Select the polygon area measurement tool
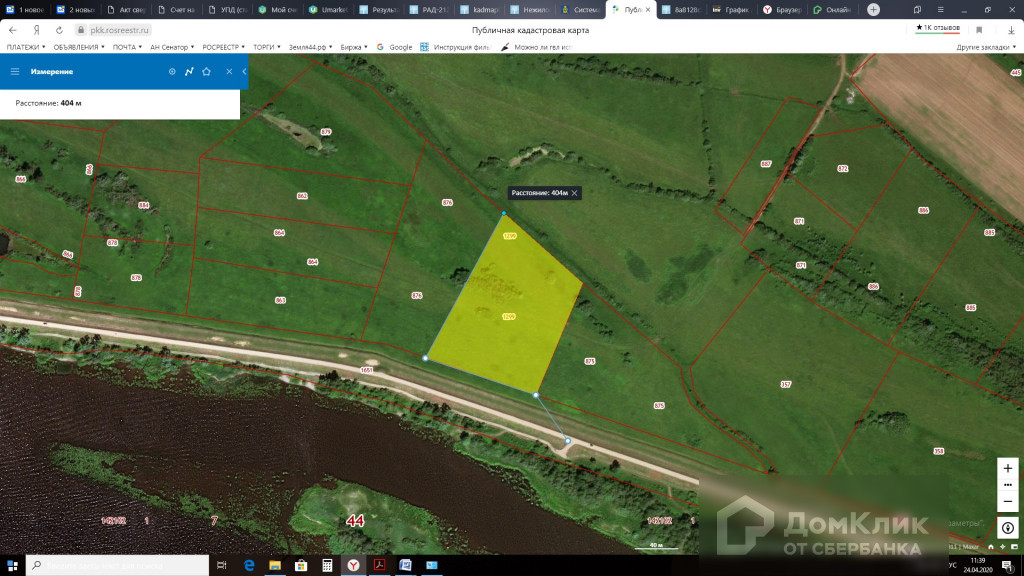Viewport: 1024px width, 576px height. click(x=206, y=71)
